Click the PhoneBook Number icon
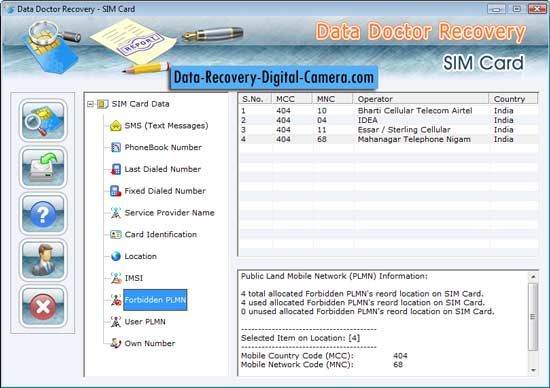Viewport: 550px width, 388px height. (115, 147)
